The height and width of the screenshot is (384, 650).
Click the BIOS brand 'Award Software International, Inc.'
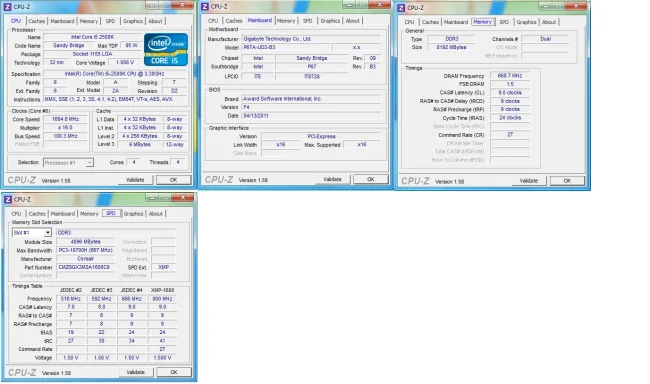coord(311,99)
